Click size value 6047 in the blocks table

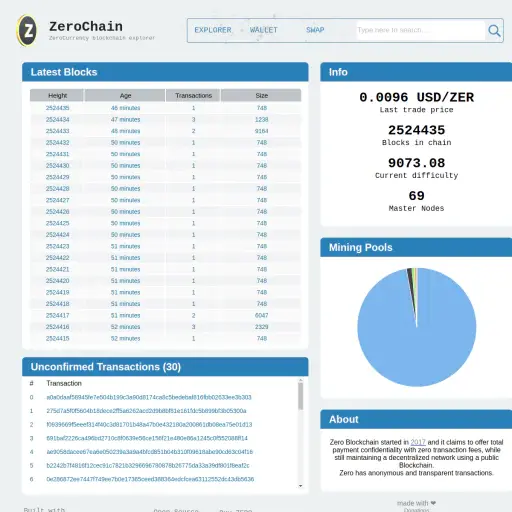coord(262,315)
